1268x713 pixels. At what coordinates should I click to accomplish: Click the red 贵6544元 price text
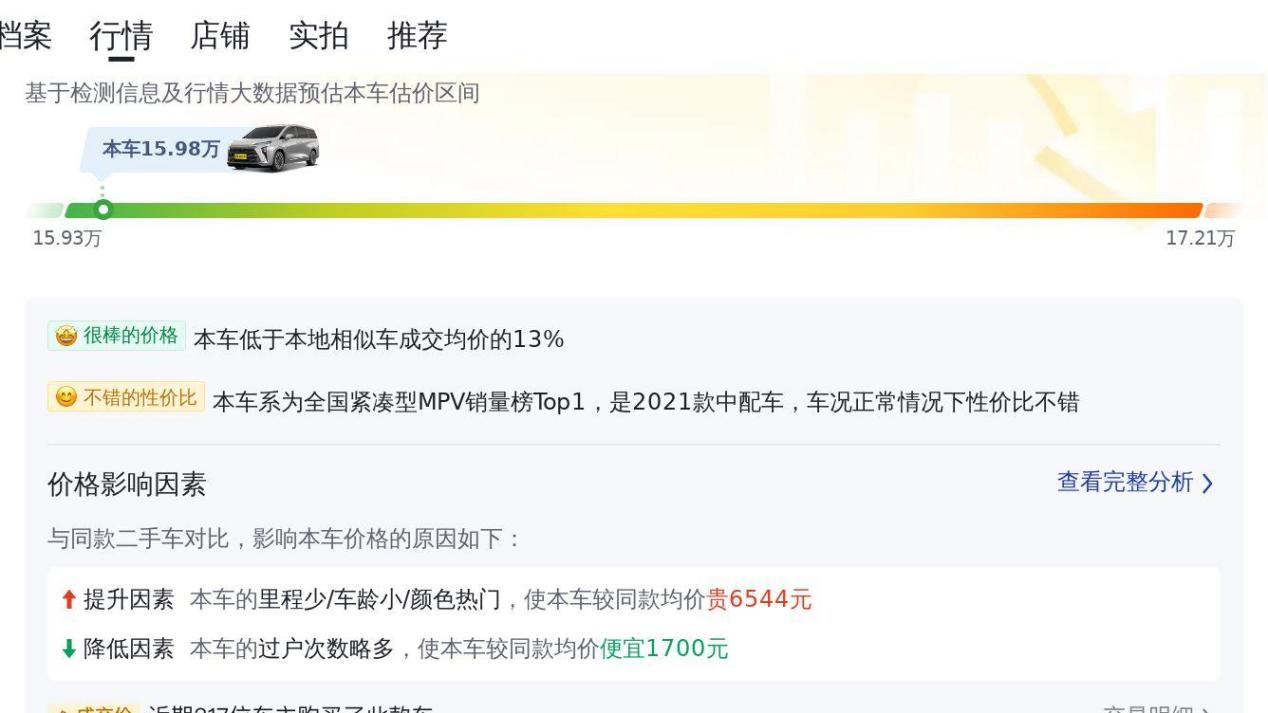[760, 600]
